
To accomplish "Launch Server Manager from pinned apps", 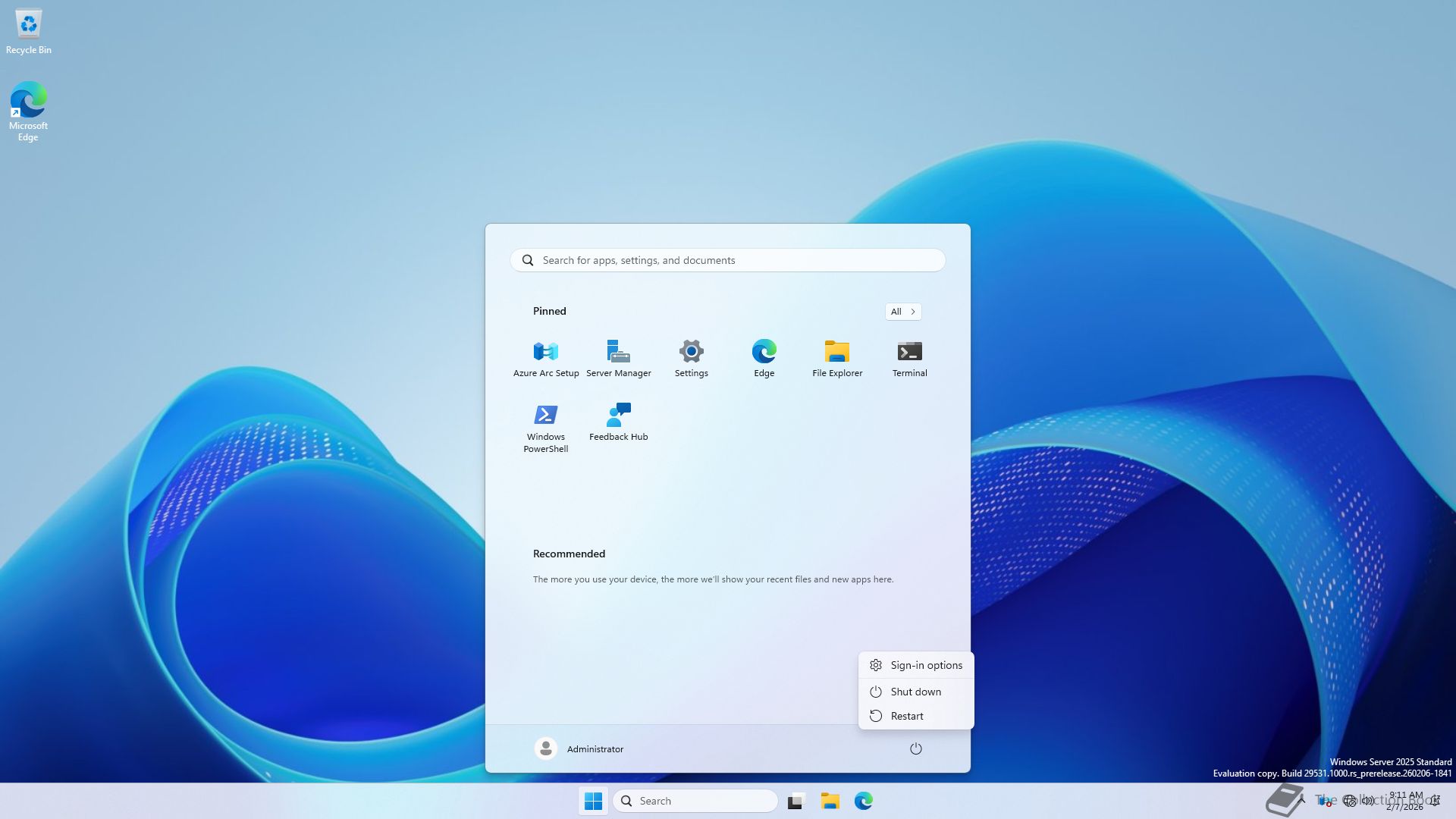I will (x=618, y=358).
